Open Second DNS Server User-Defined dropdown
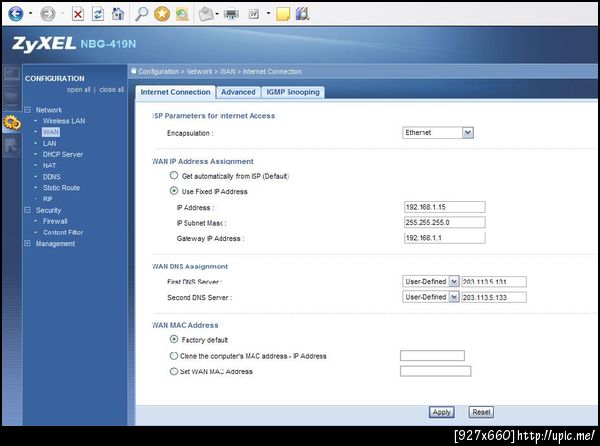The height and width of the screenshot is (446, 600). (x=430, y=297)
